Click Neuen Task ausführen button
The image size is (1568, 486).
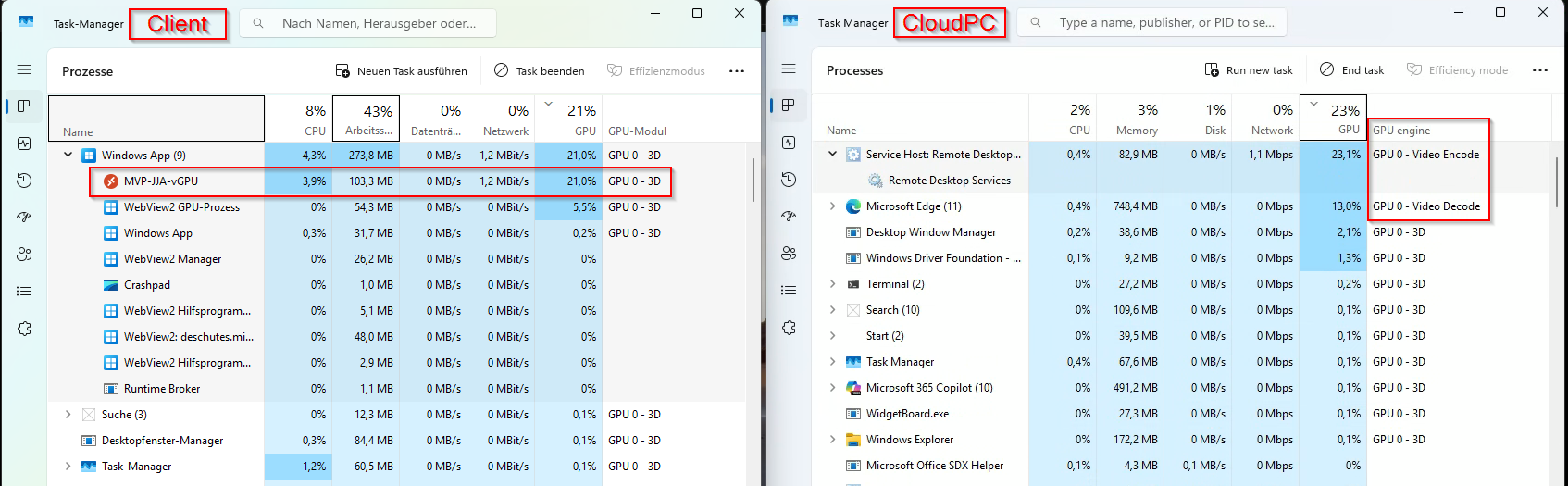pos(401,70)
